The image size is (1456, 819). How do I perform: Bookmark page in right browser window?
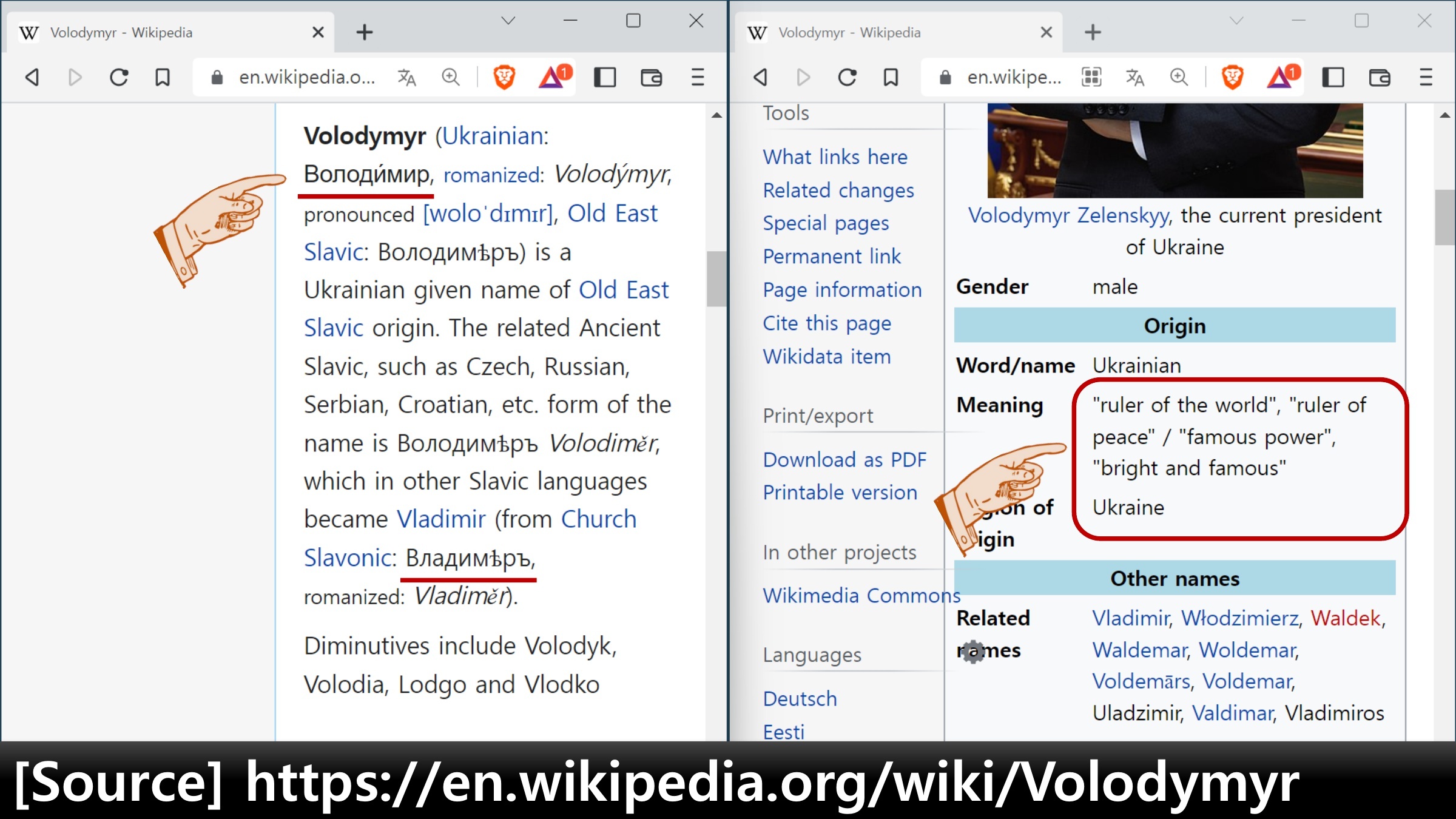[891, 77]
